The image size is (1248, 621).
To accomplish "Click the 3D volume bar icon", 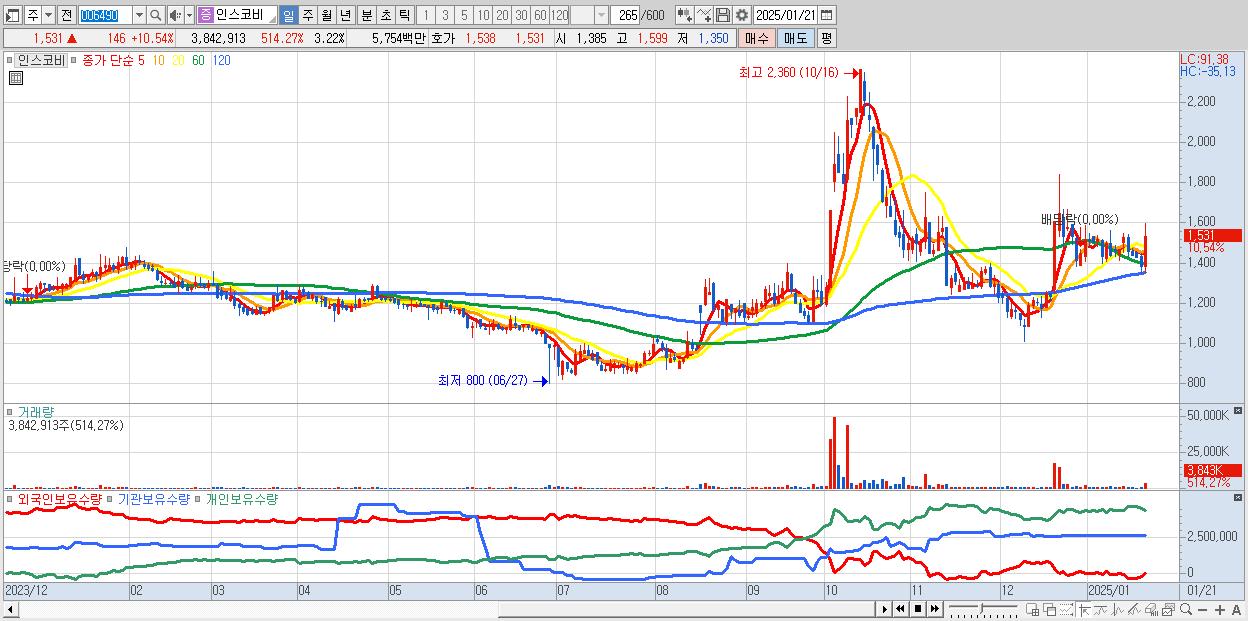I will point(1151,609).
